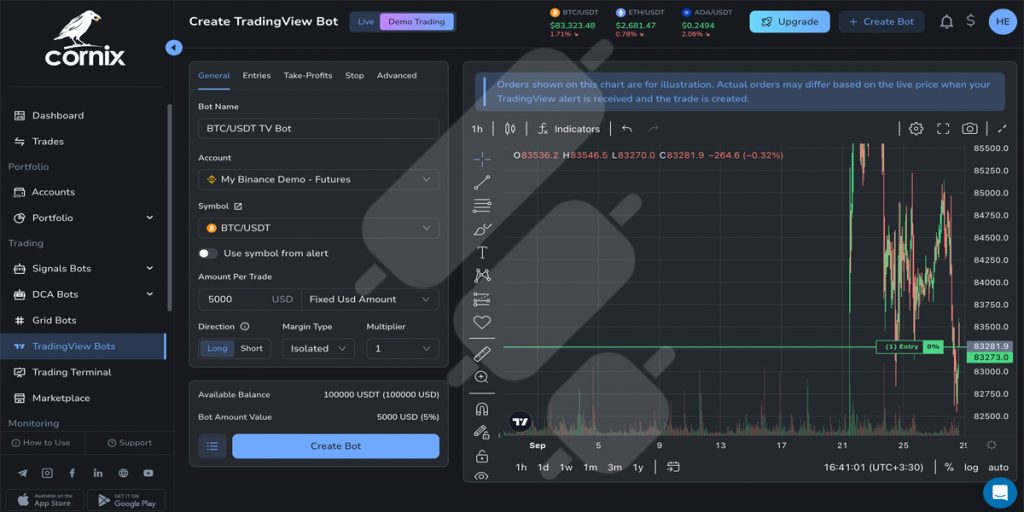Select the Text tool on chart
Screen dimensions: 1024x512
coord(482,252)
